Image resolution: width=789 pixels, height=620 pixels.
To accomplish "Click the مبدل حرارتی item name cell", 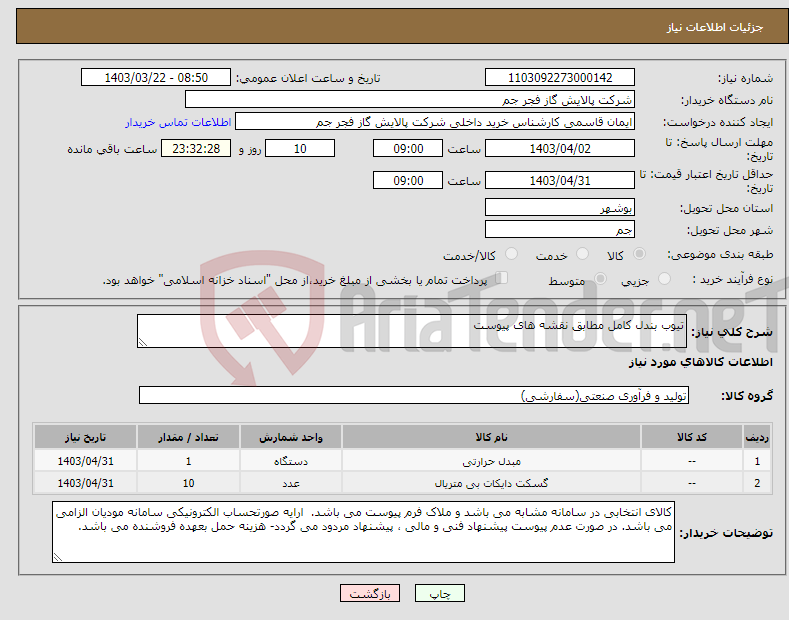I will 491,461.
